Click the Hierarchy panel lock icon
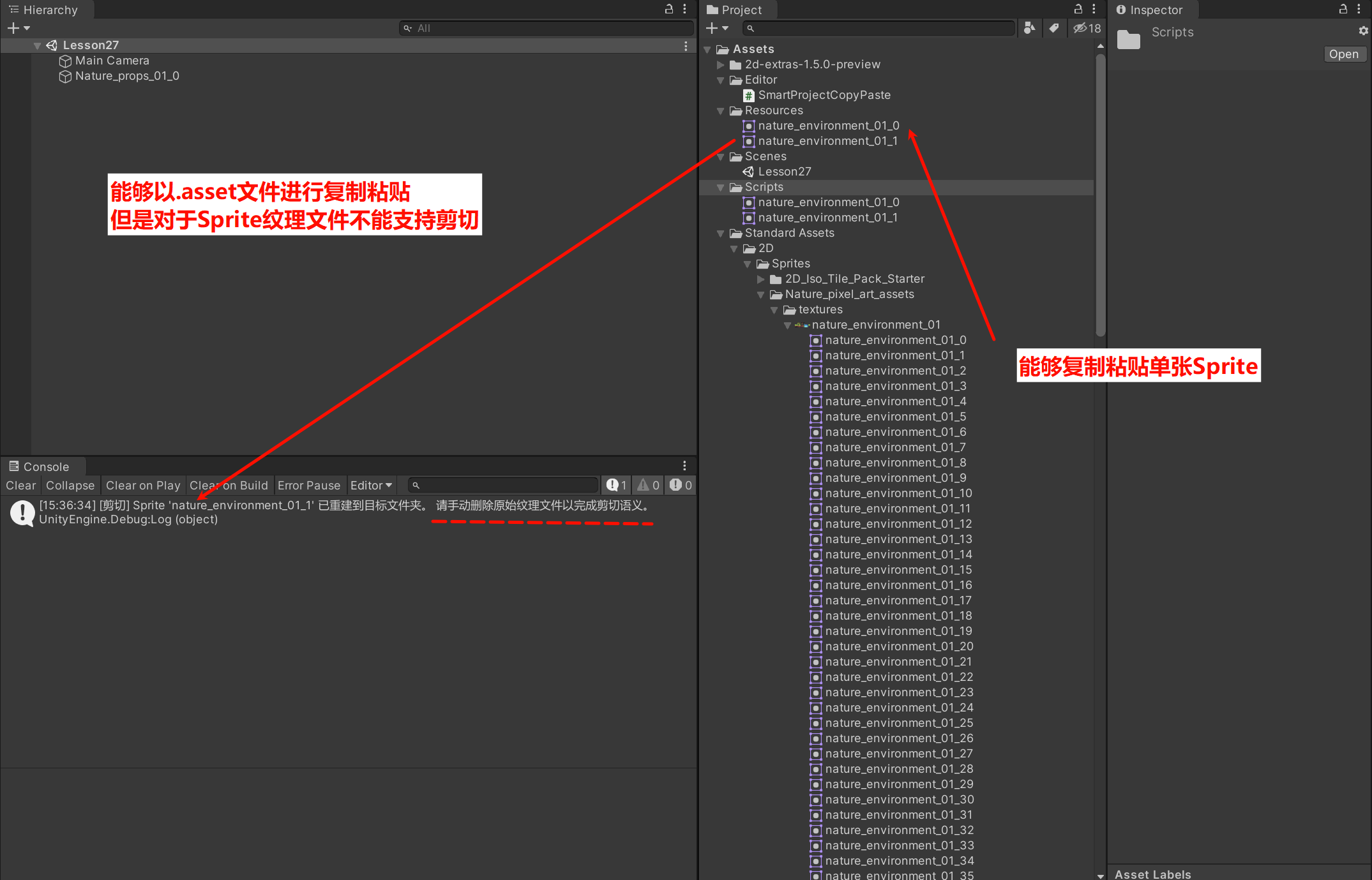1372x880 pixels. point(669,9)
